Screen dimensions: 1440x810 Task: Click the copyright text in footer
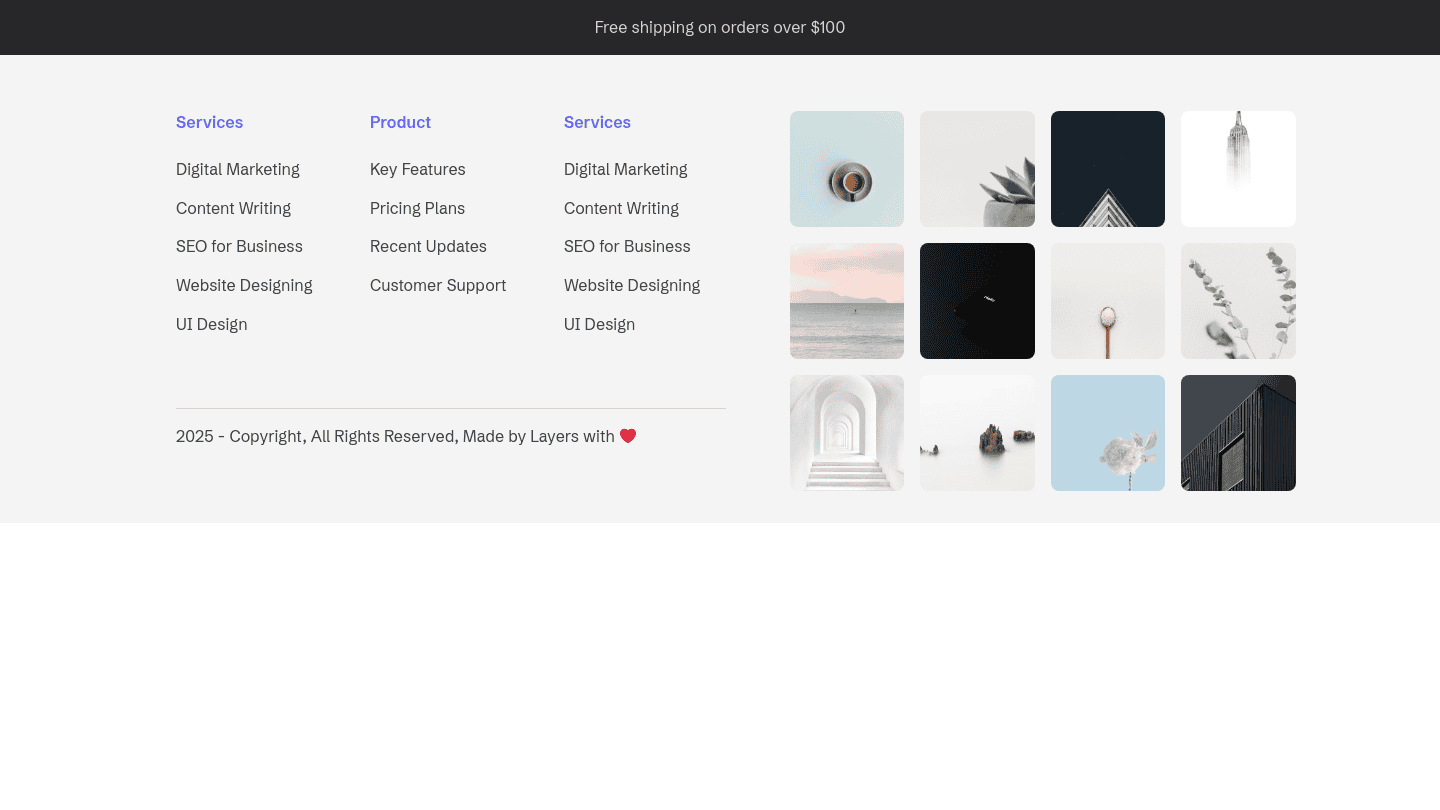pos(395,436)
